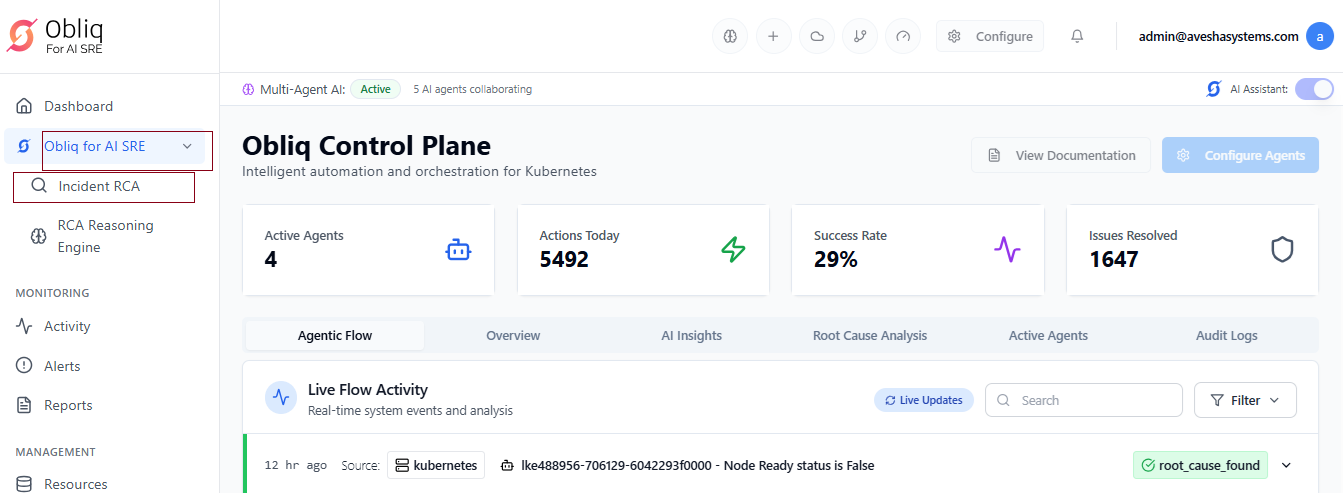Open the notifications bell
Viewport: 1343px width, 493px height.
(x=1077, y=36)
